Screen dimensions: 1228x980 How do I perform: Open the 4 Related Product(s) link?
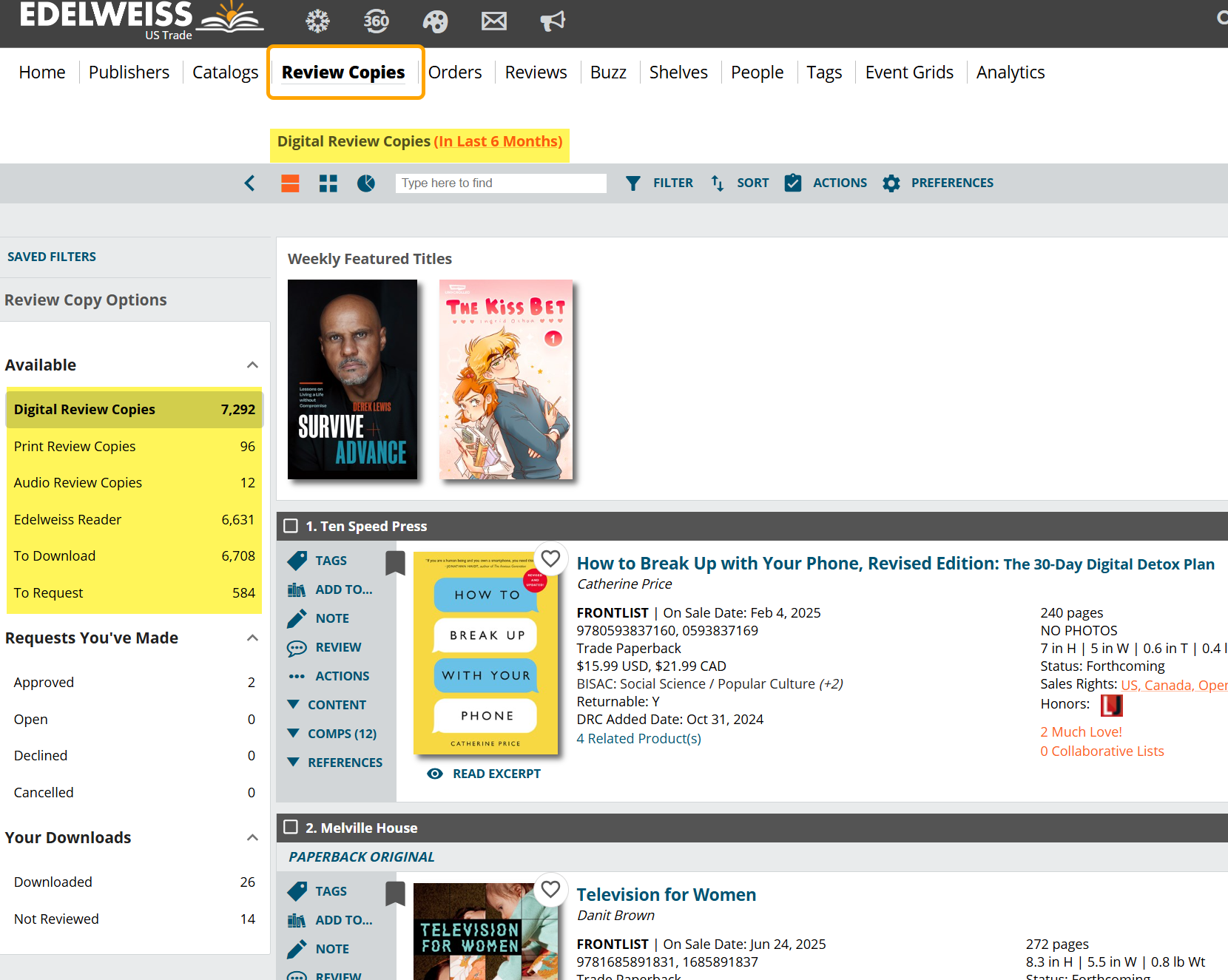coord(638,739)
